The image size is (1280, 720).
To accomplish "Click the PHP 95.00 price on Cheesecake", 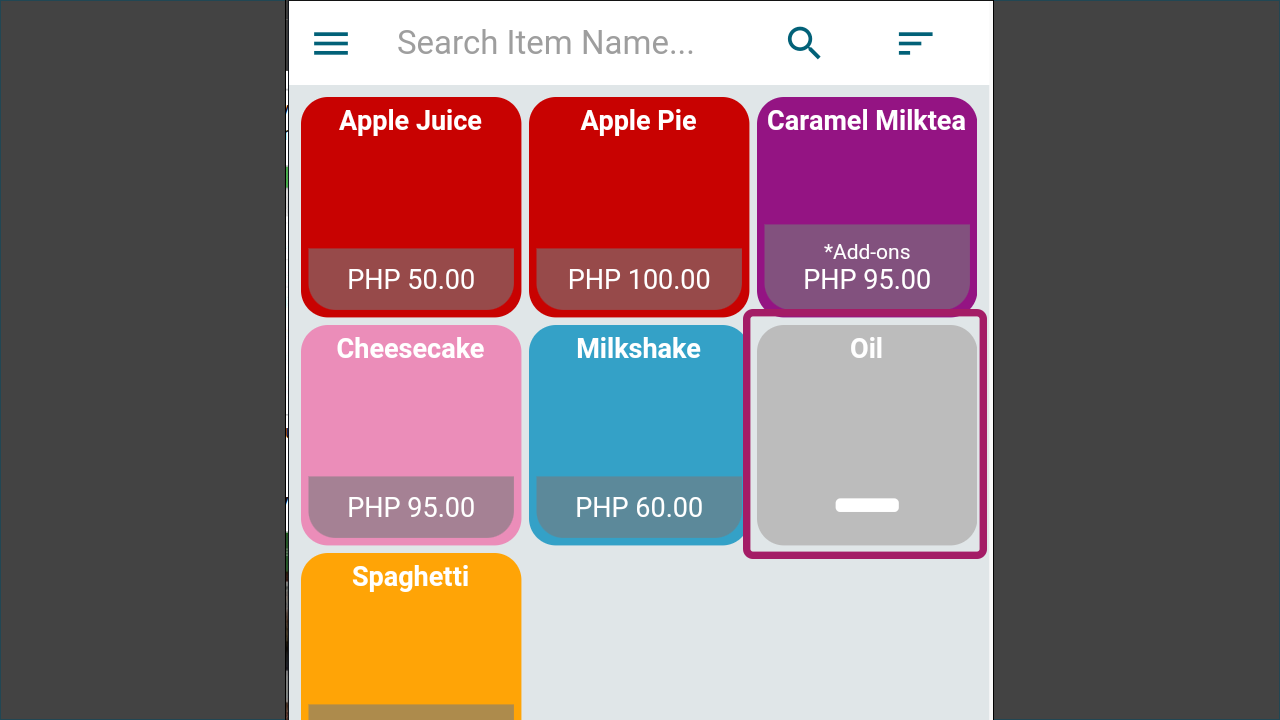I will [411, 507].
